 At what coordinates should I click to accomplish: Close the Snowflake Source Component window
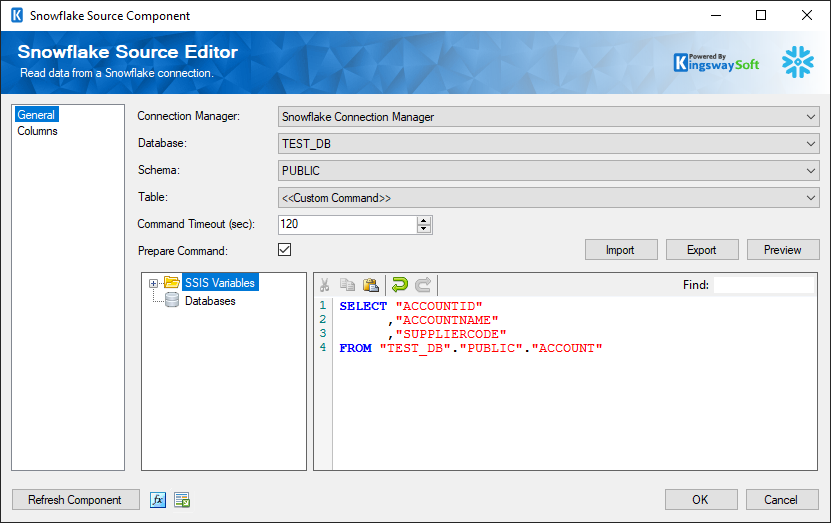click(807, 15)
